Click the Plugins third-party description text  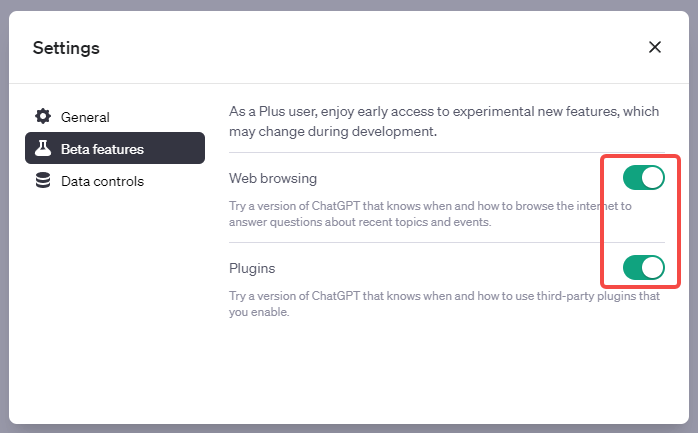point(440,304)
